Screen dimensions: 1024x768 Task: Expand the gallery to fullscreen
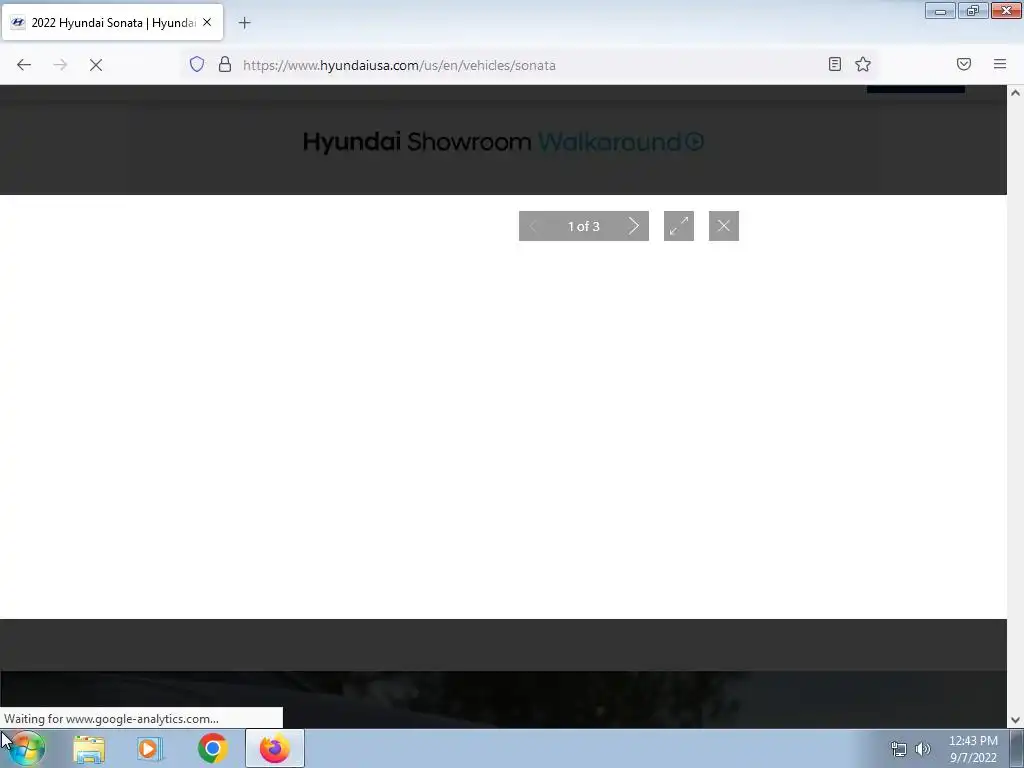pos(679,226)
